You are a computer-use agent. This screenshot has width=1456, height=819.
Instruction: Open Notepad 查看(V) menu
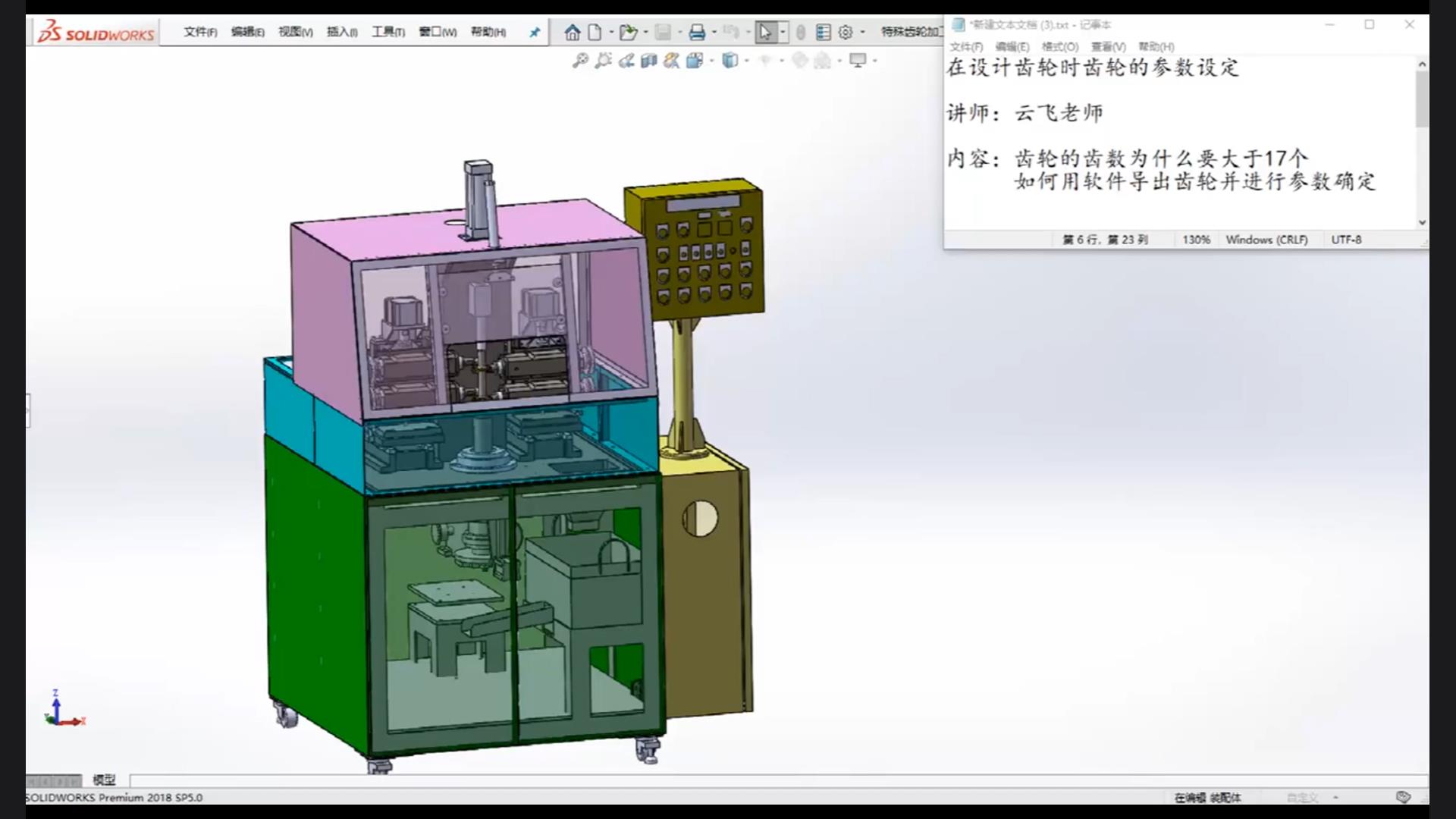(1108, 46)
